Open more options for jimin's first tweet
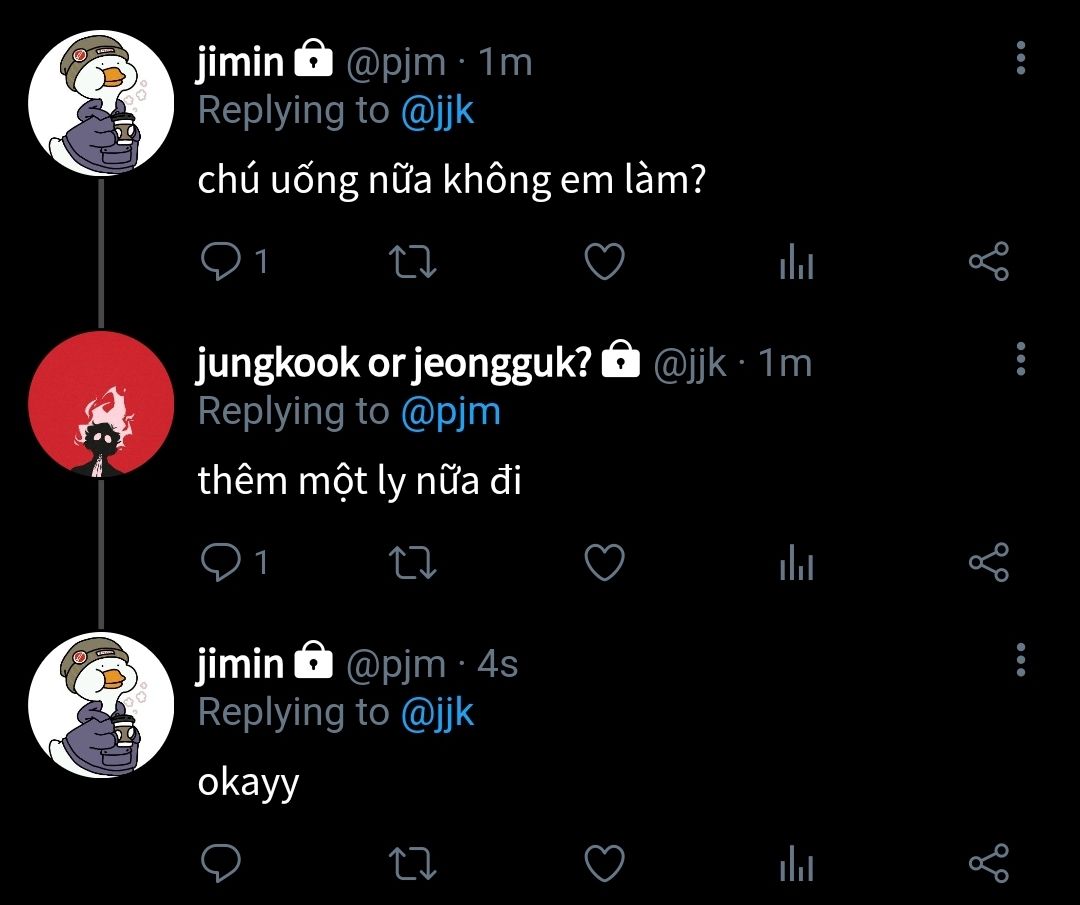 point(1021,59)
